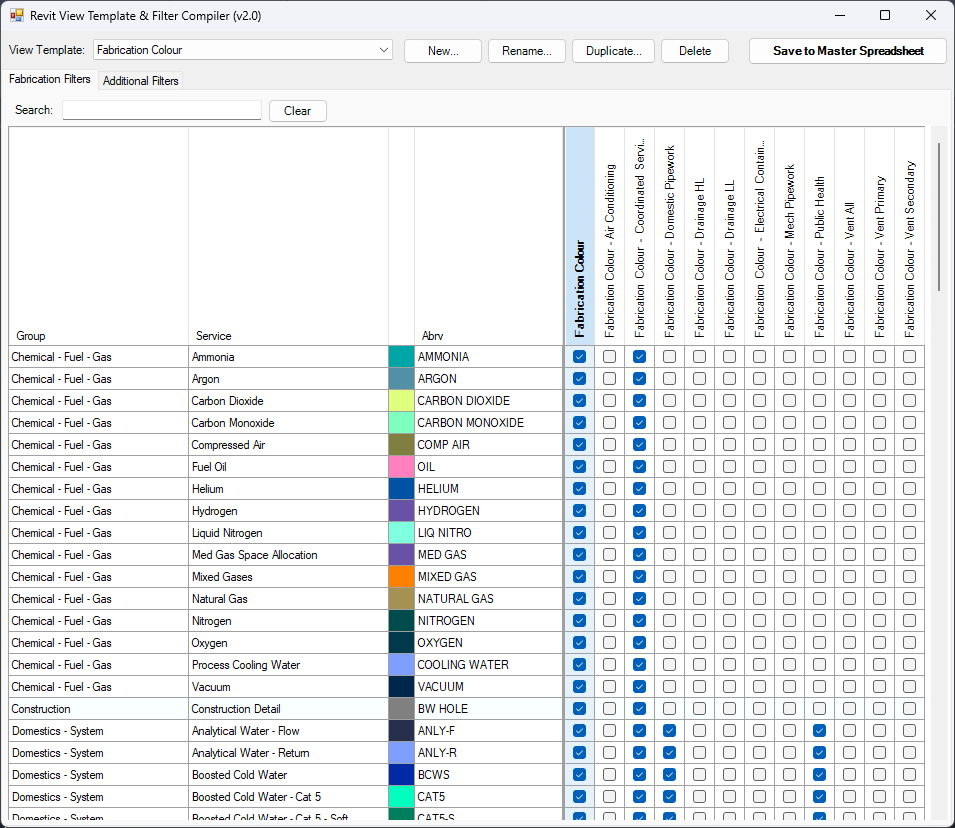
Task: Select the Ammonia service cell
Action: [289, 356]
